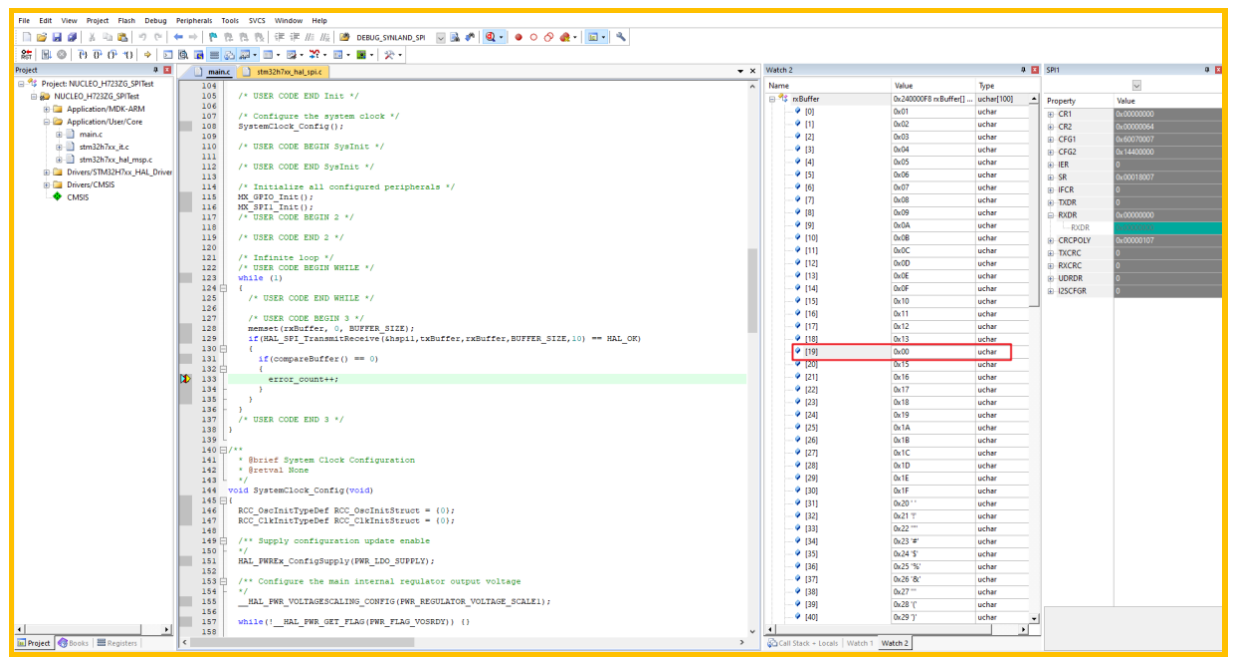Navigate backwards with blue left arrow

[x=178, y=37]
